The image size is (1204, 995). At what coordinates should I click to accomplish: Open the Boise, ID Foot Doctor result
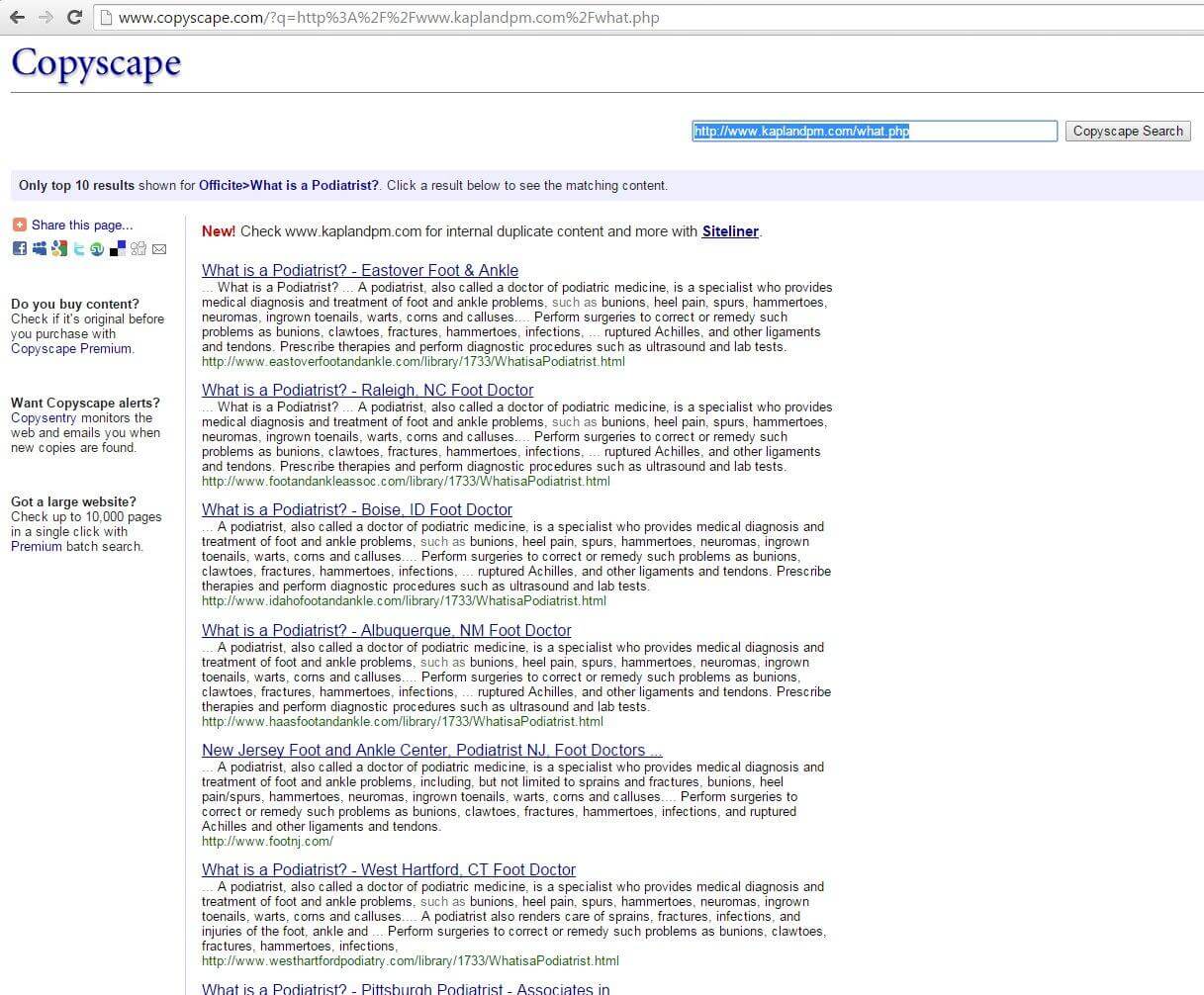coord(357,509)
